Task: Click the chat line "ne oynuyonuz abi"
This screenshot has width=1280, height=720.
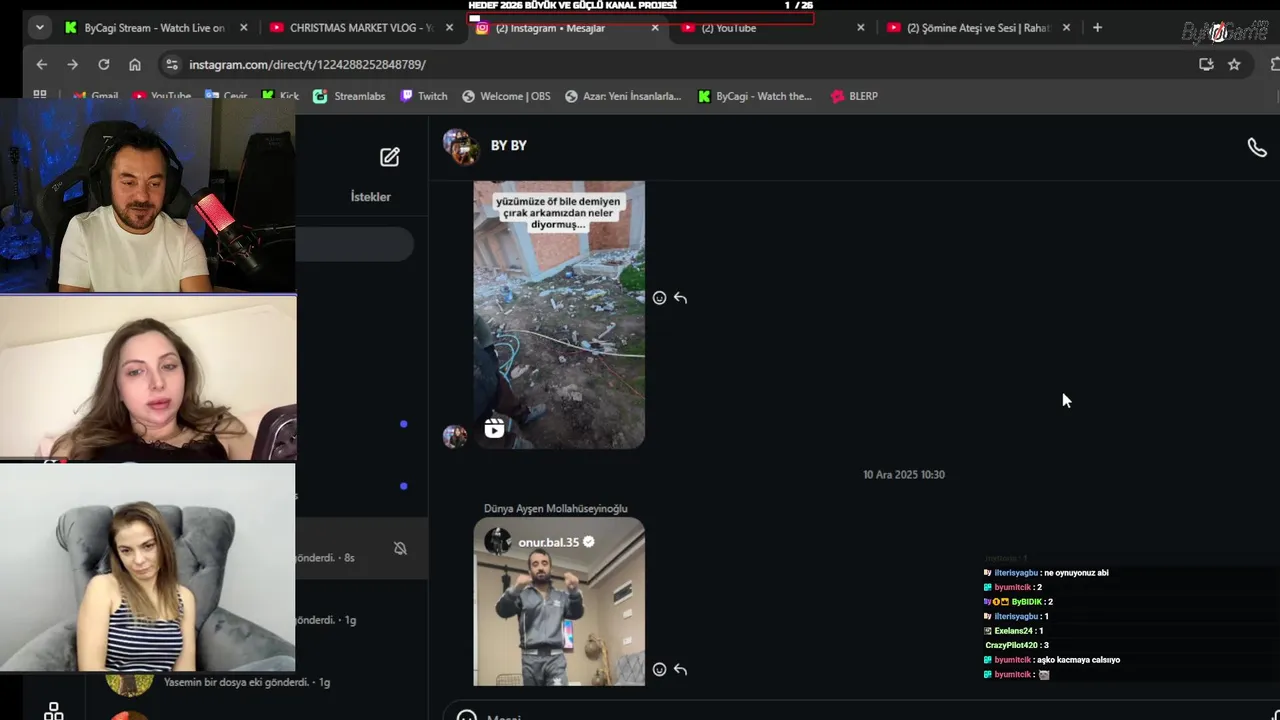Action: (x=1076, y=573)
